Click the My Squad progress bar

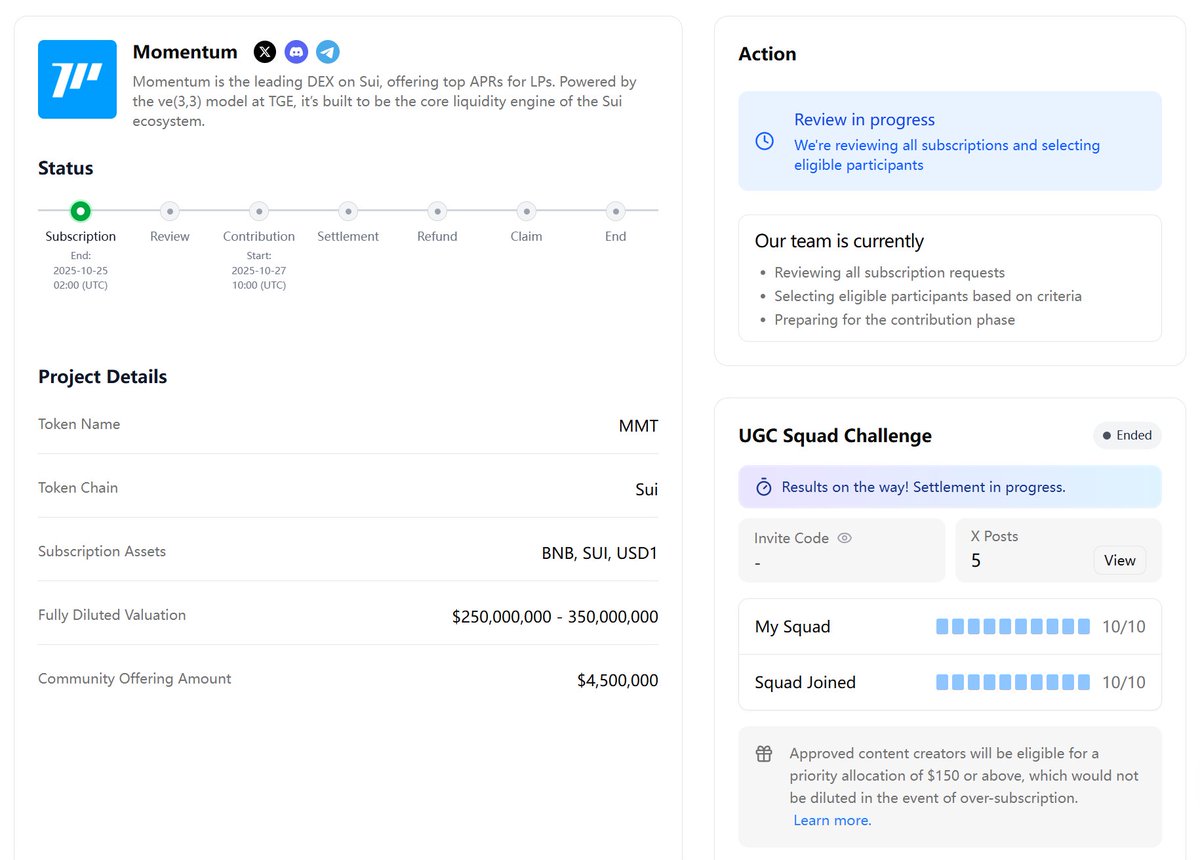(x=1012, y=627)
